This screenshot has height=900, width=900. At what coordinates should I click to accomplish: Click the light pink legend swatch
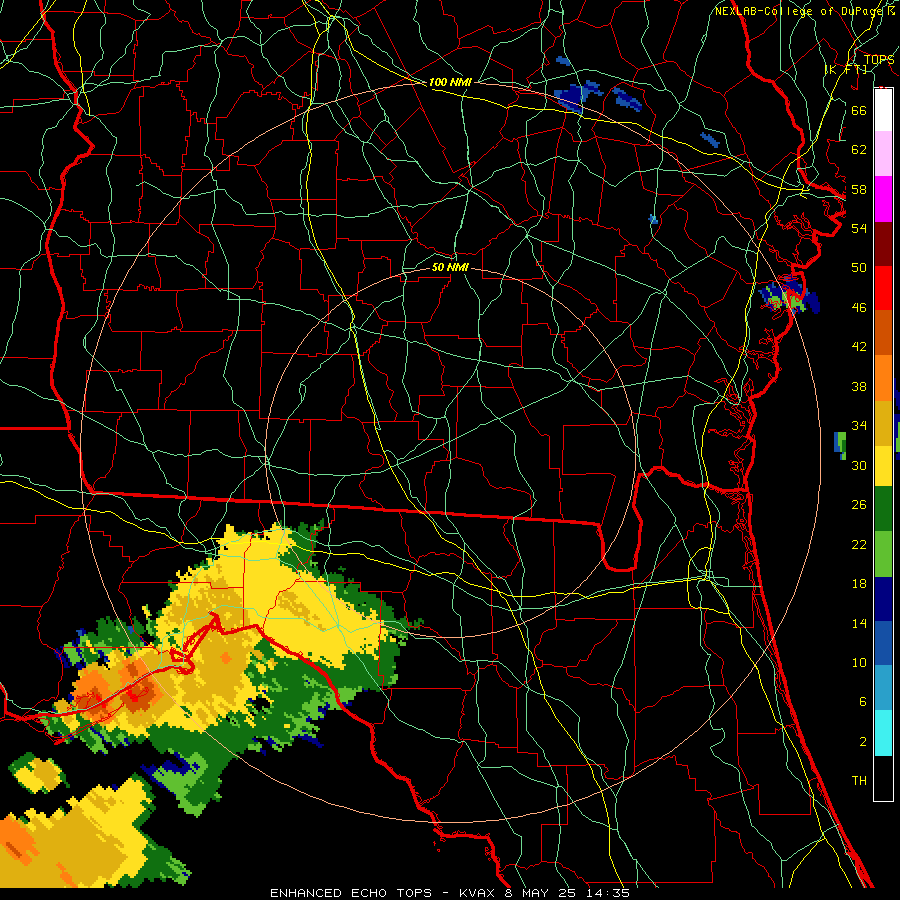[x=883, y=154]
